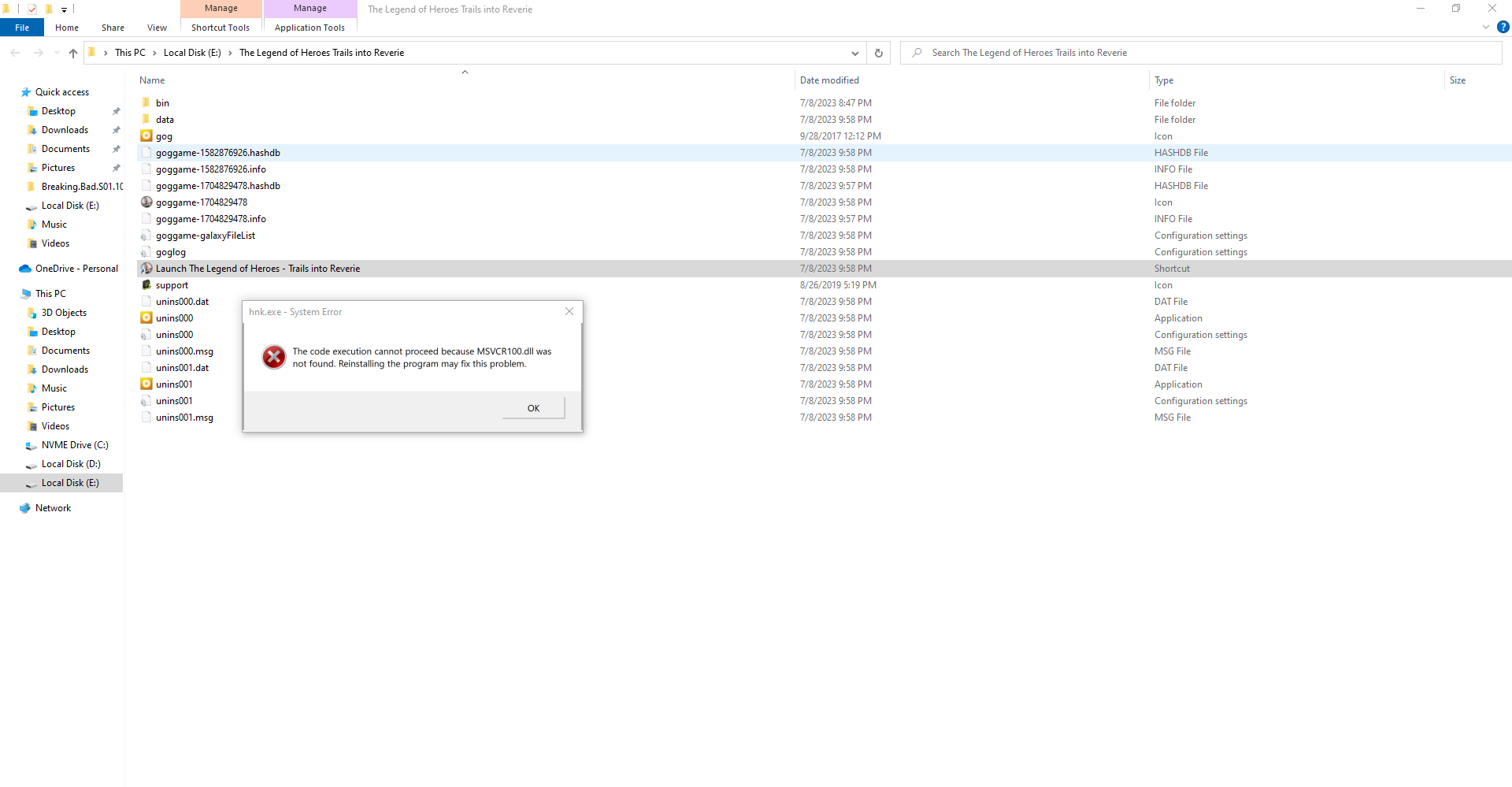Open the recent locations dropdown arrow
This screenshot has height=787, width=1512.
pyautogui.click(x=57, y=53)
